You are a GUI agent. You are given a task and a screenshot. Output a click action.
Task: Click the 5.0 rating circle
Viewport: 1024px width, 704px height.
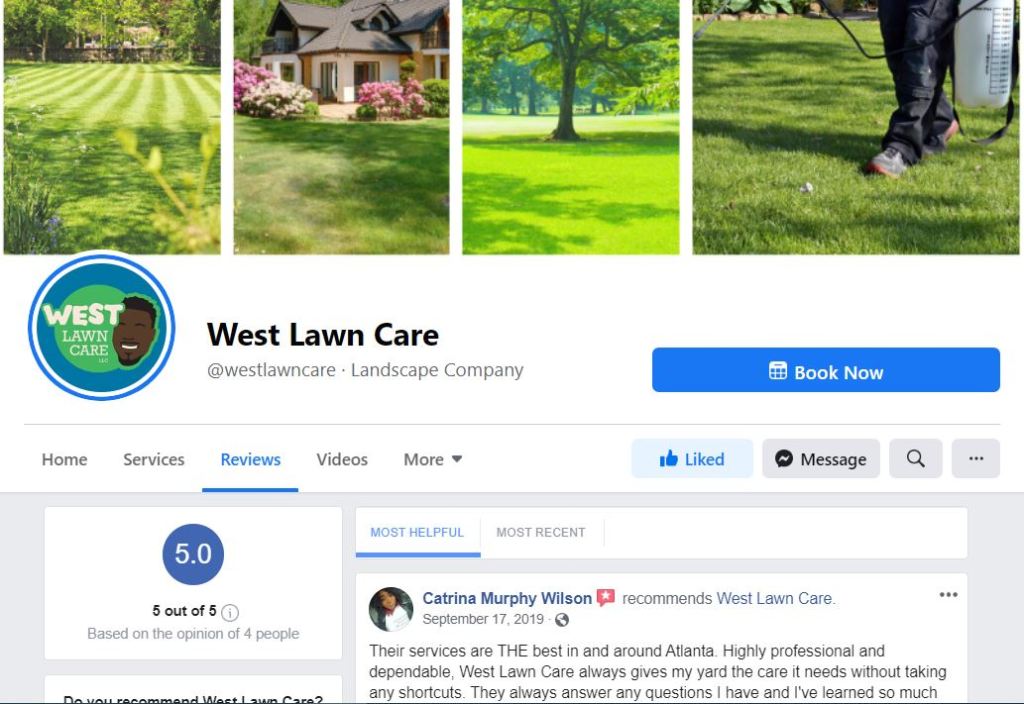tap(193, 554)
